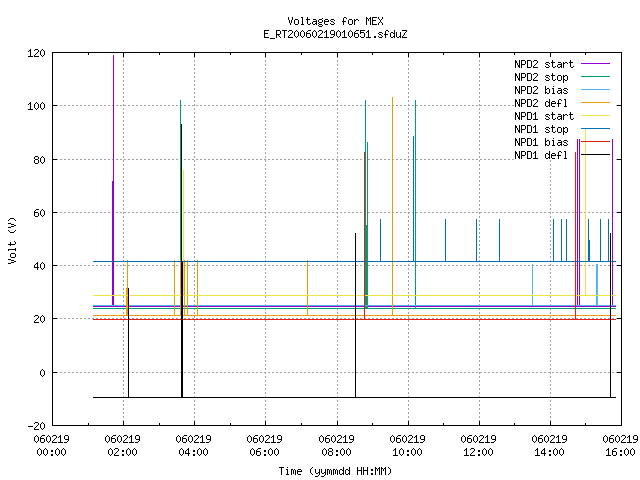Click the black spike at 08:30 reaching 52 V
The width and height of the screenshot is (640, 480).
356,315
